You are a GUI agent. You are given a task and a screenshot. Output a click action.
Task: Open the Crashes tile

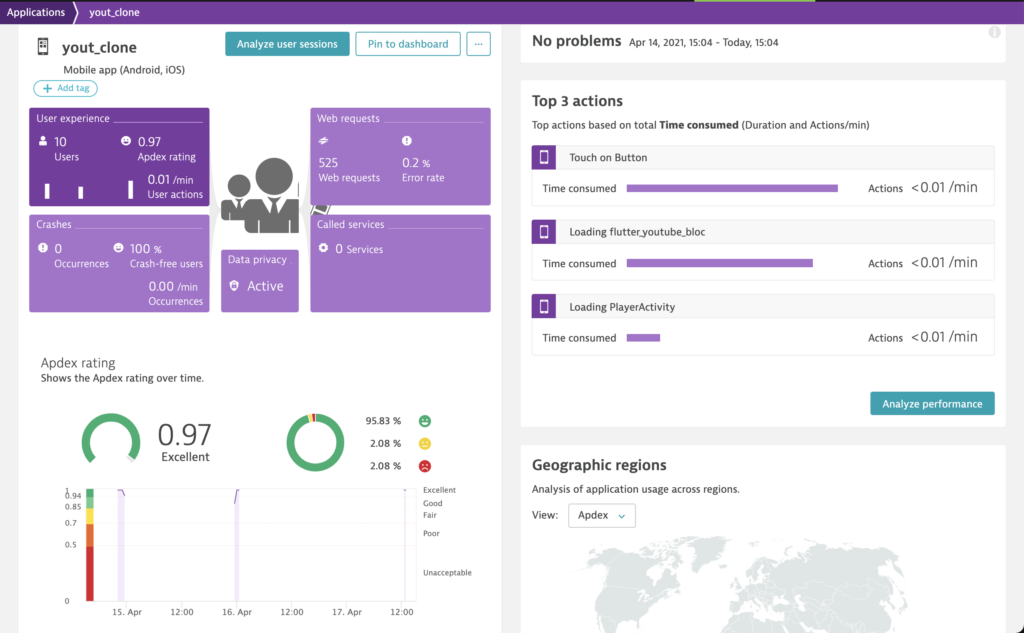pos(119,263)
